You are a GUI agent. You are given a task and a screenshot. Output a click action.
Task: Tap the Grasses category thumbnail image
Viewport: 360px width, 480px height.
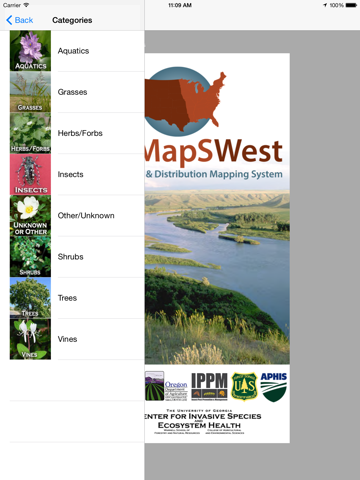pos(30,92)
